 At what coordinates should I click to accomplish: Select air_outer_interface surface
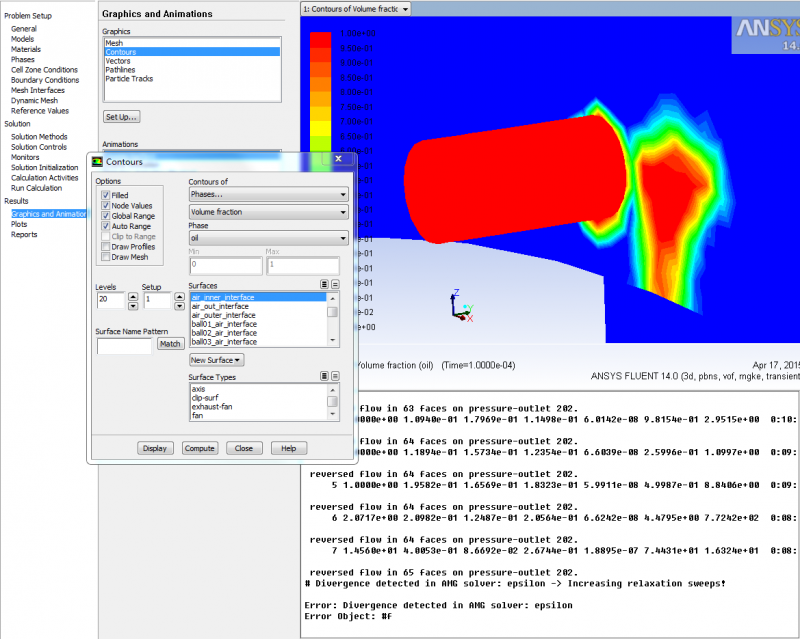point(258,315)
